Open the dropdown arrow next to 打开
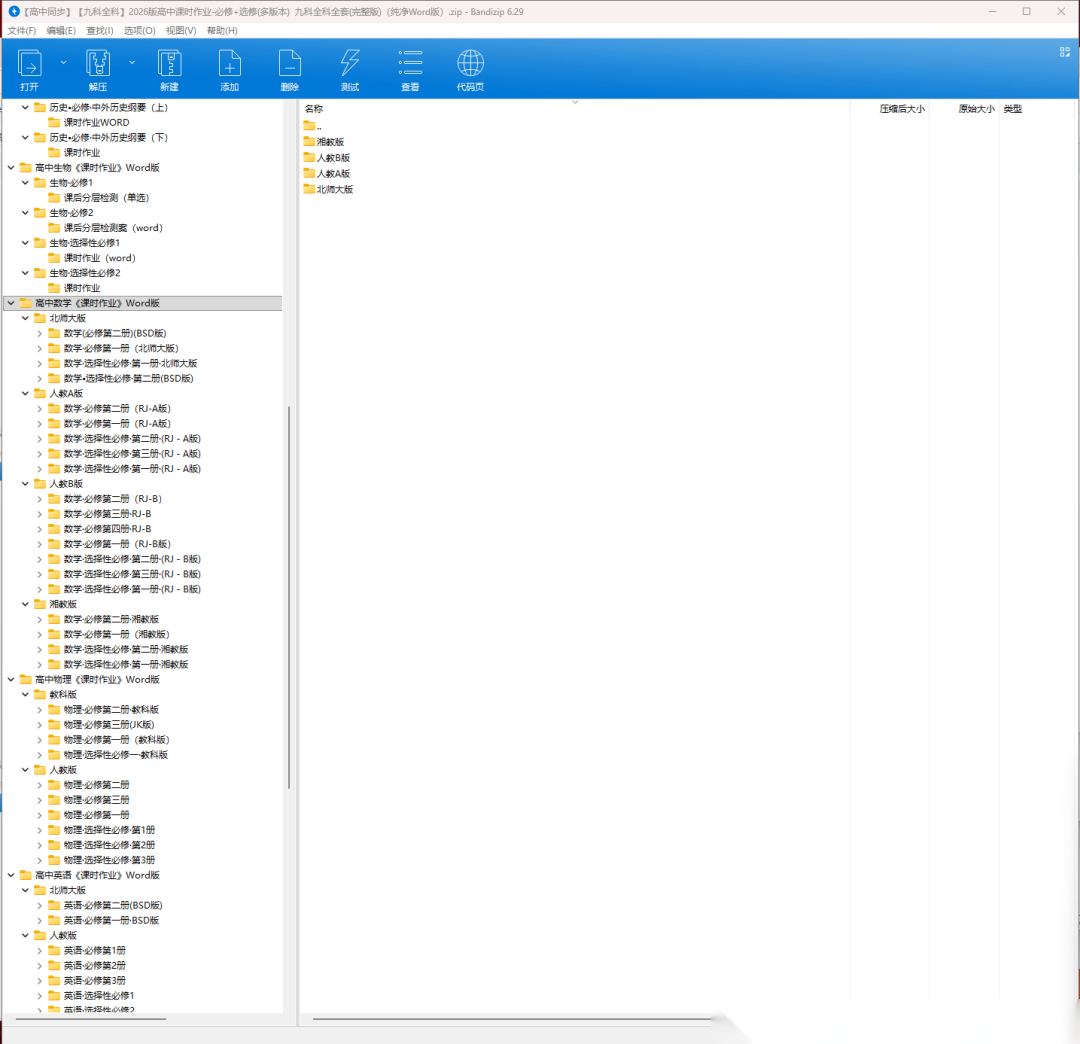1080x1044 pixels. pyautogui.click(x=63, y=62)
